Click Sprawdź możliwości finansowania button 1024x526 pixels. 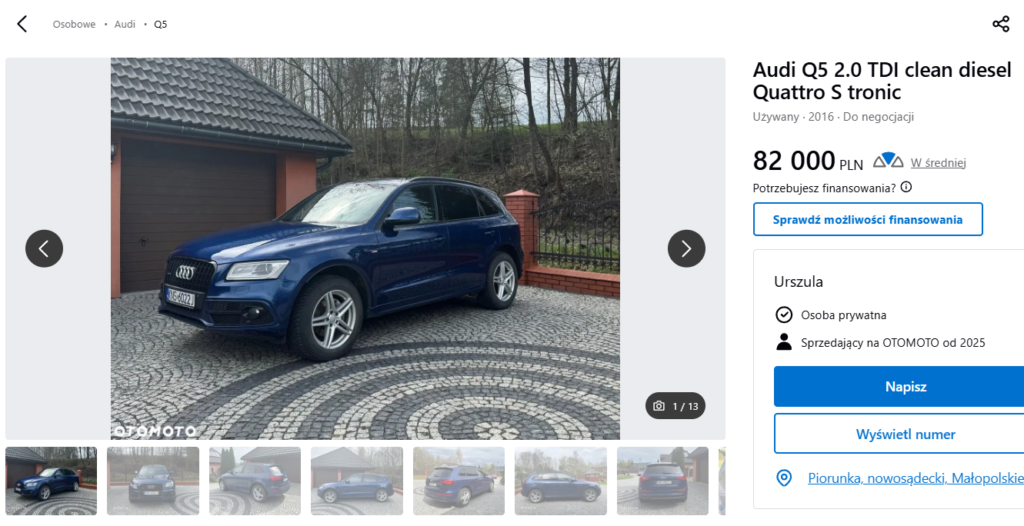(868, 220)
